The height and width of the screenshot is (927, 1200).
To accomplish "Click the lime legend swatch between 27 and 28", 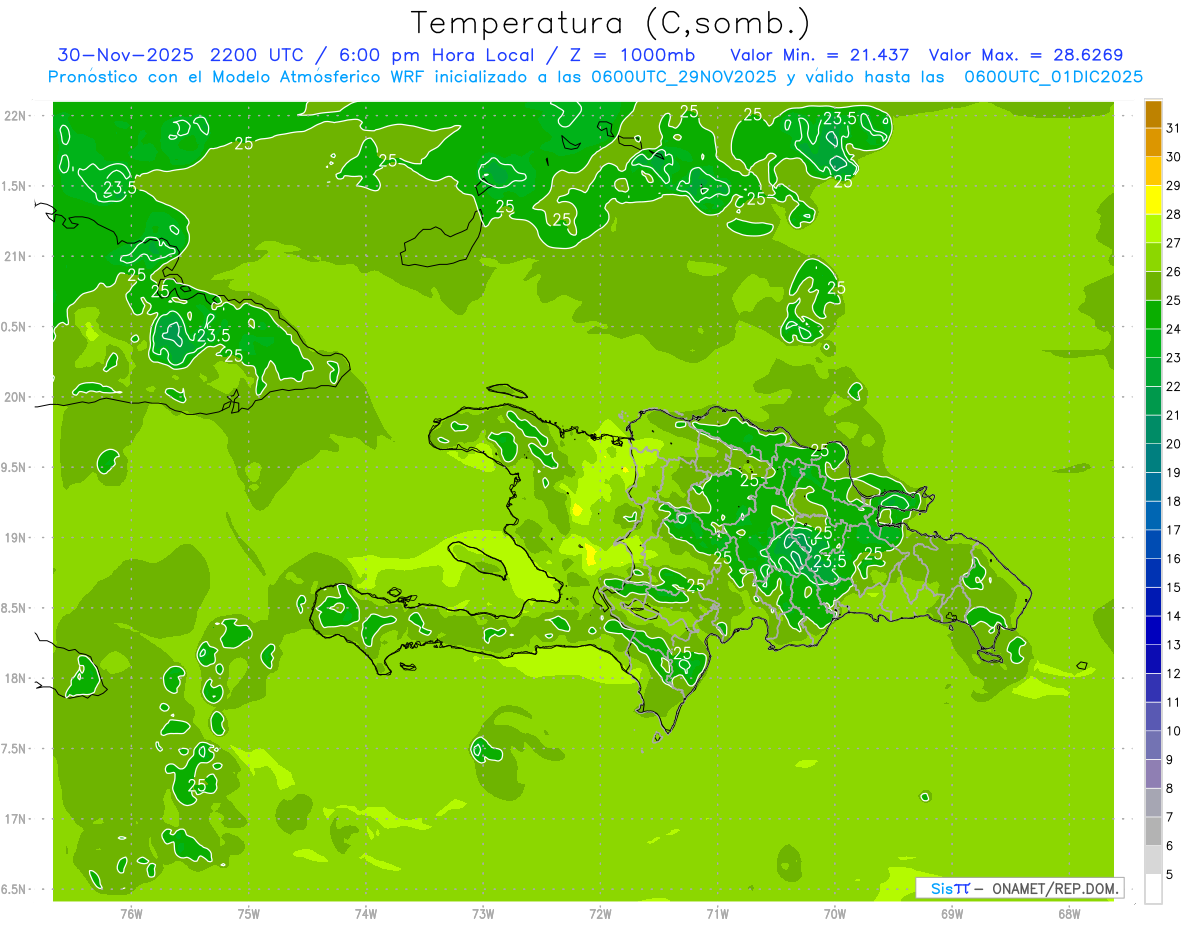I will click(x=1153, y=229).
